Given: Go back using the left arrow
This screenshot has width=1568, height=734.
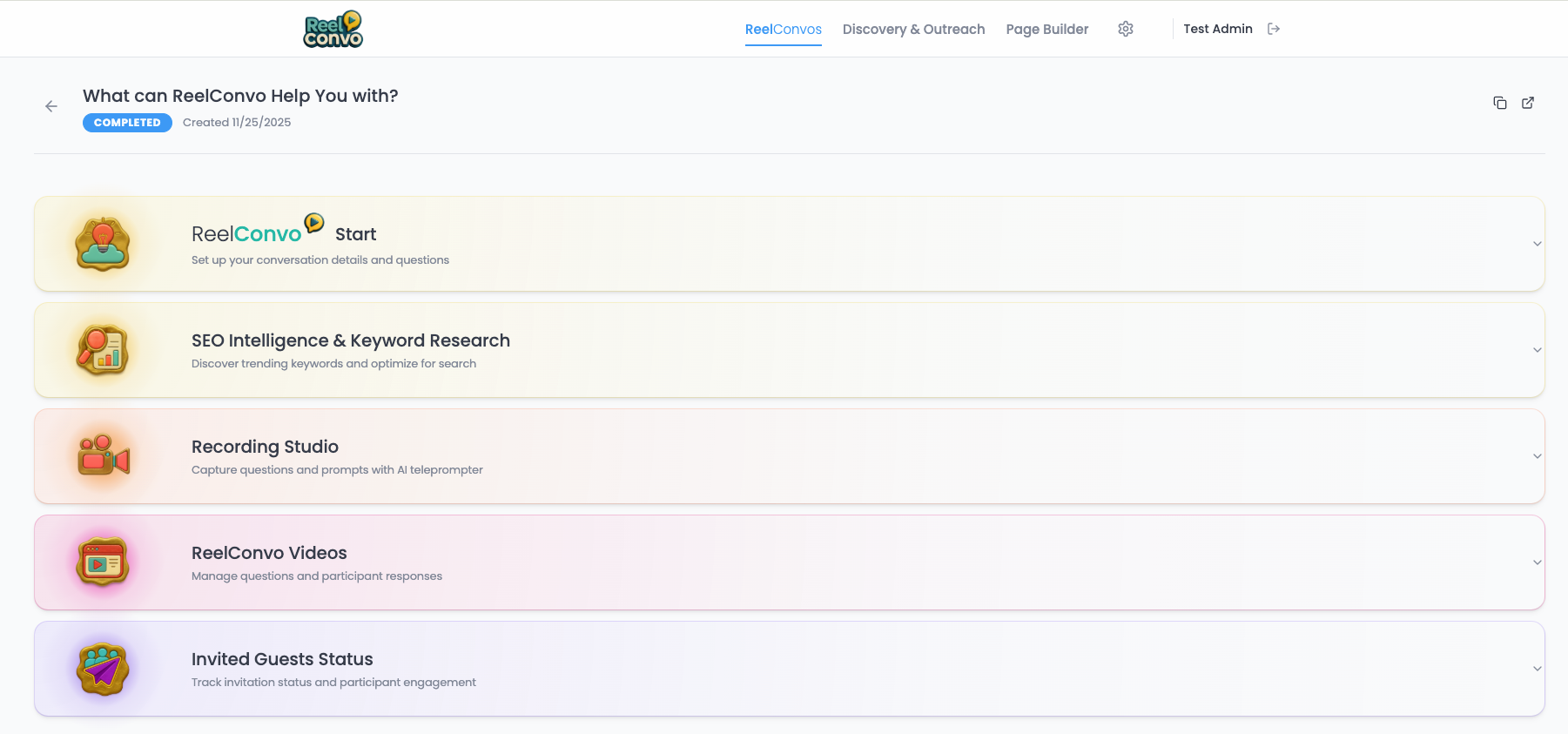Looking at the screenshot, I should (51, 106).
